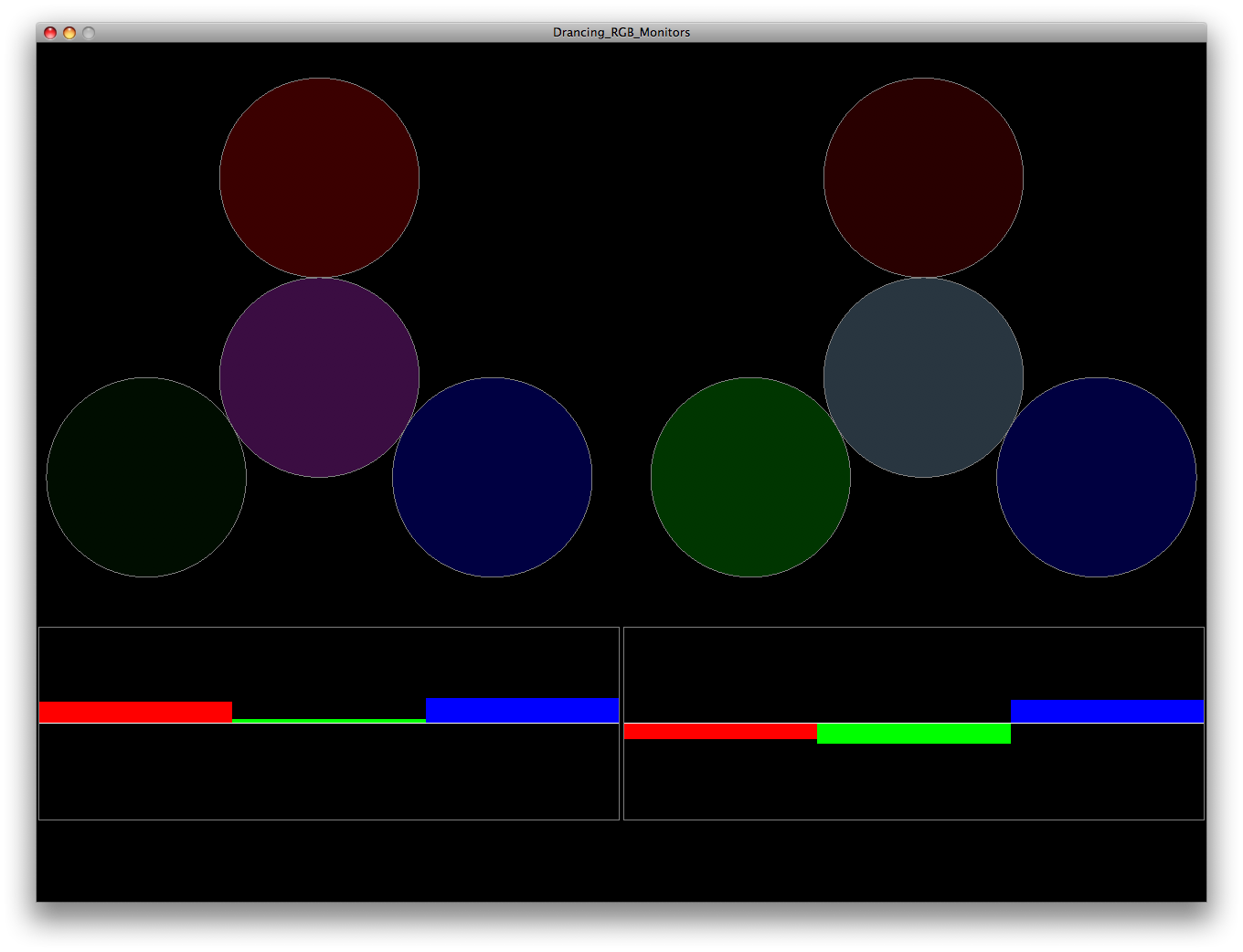
Task: Click the red bar in the right monitor
Action: click(719, 732)
